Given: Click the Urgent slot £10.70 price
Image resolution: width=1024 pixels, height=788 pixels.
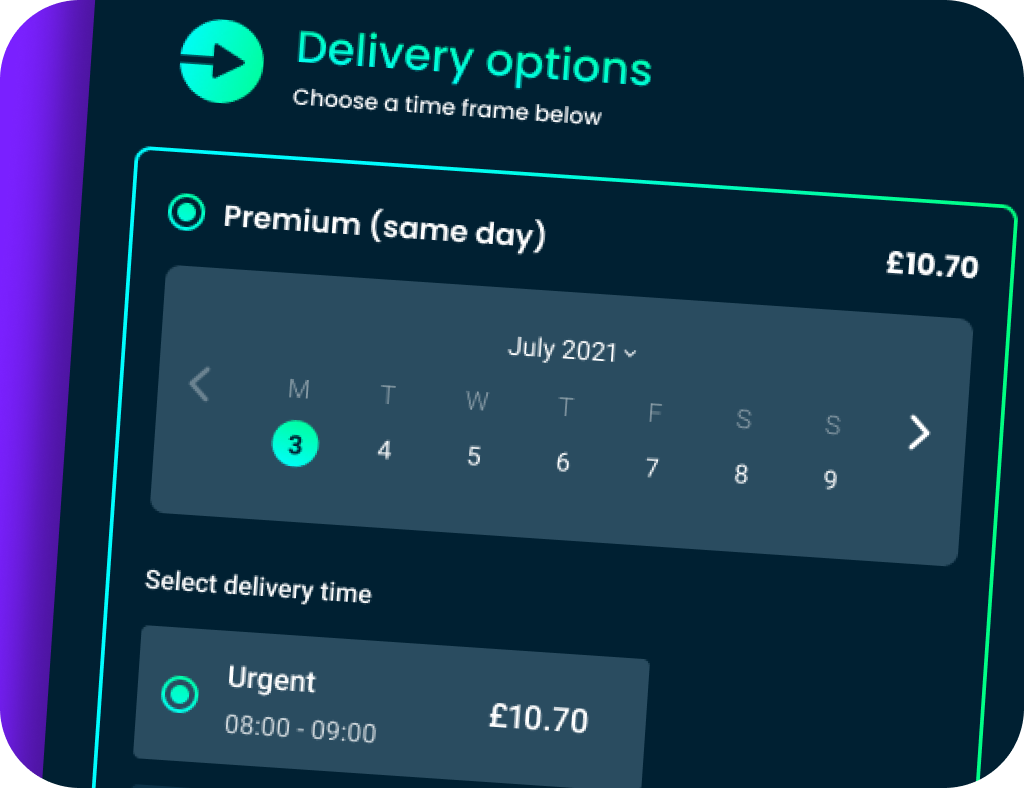Looking at the screenshot, I should pyautogui.click(x=538, y=718).
